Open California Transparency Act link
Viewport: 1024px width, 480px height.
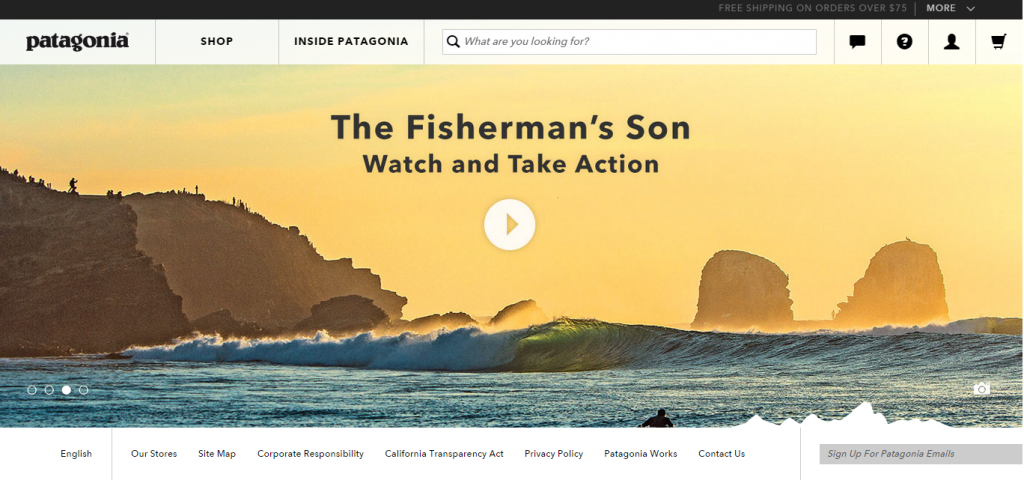[444, 454]
